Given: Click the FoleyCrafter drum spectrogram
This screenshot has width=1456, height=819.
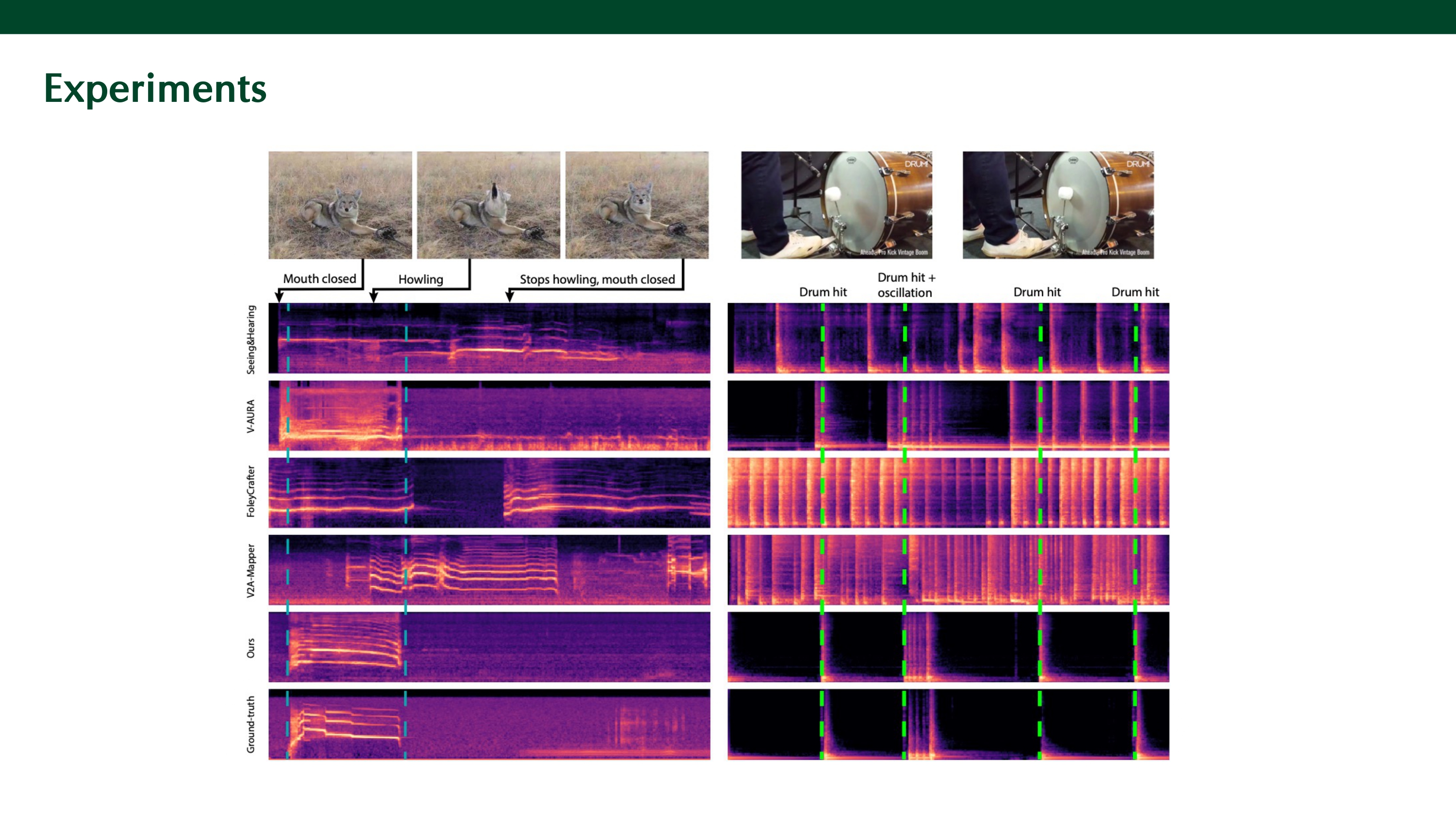Looking at the screenshot, I should (x=948, y=492).
